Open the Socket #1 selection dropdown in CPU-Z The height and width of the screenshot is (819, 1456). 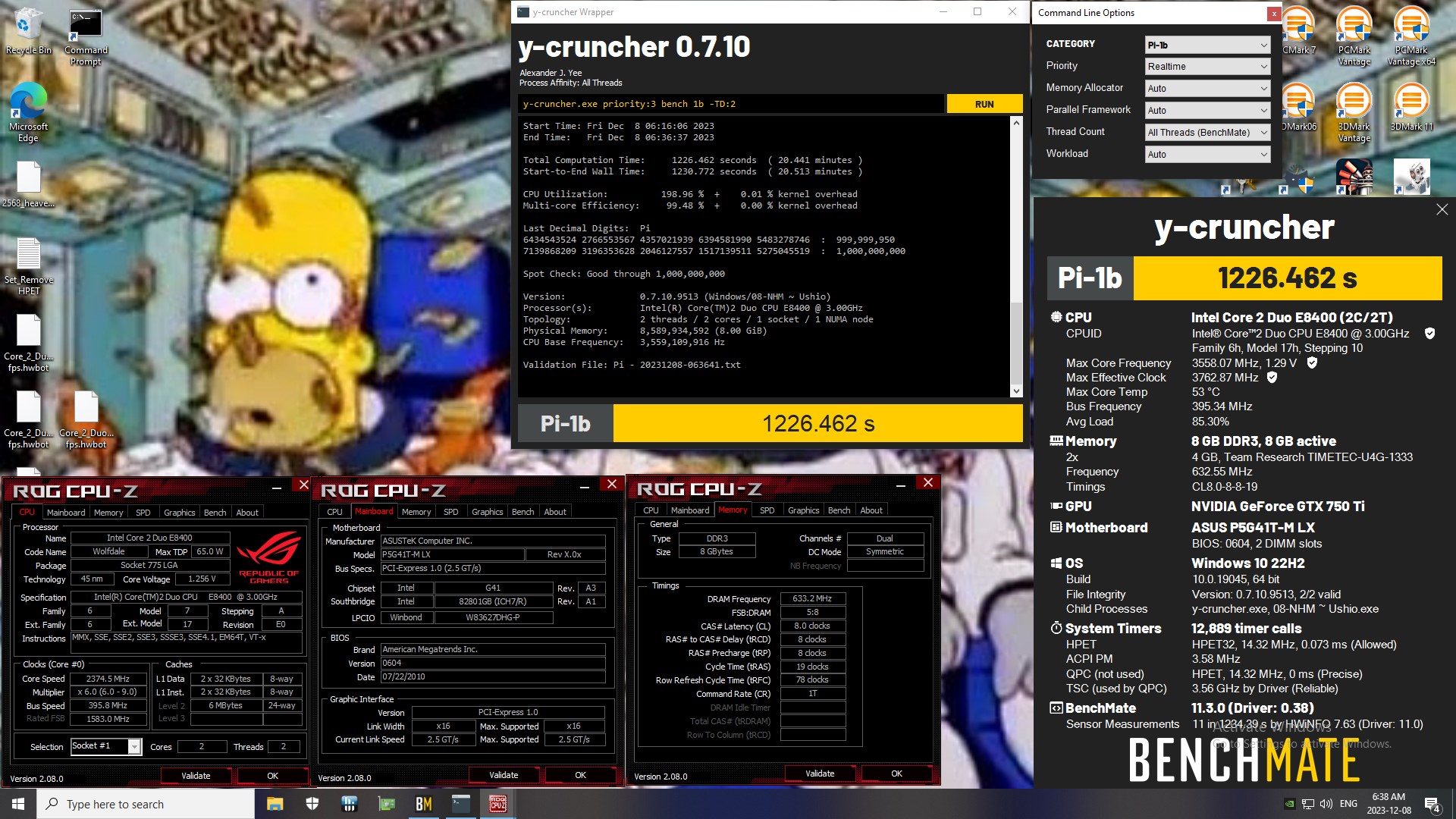[x=106, y=746]
